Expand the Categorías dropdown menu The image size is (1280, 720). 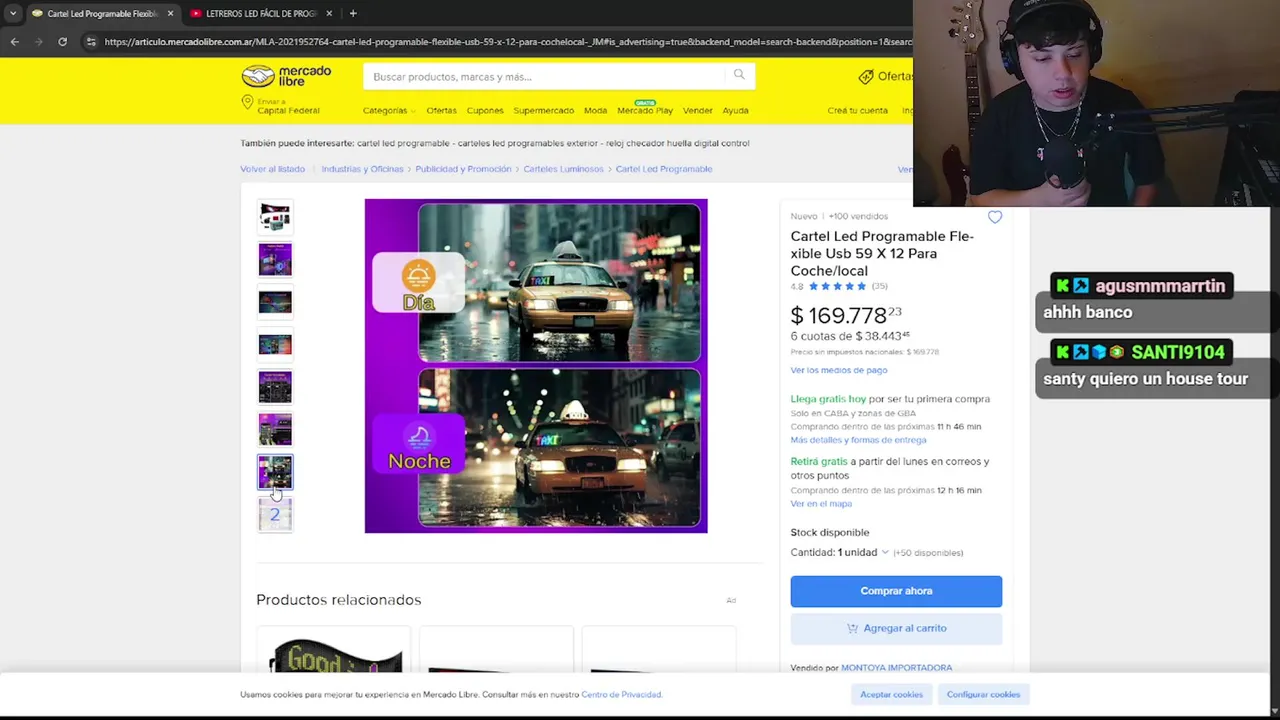[x=389, y=110]
